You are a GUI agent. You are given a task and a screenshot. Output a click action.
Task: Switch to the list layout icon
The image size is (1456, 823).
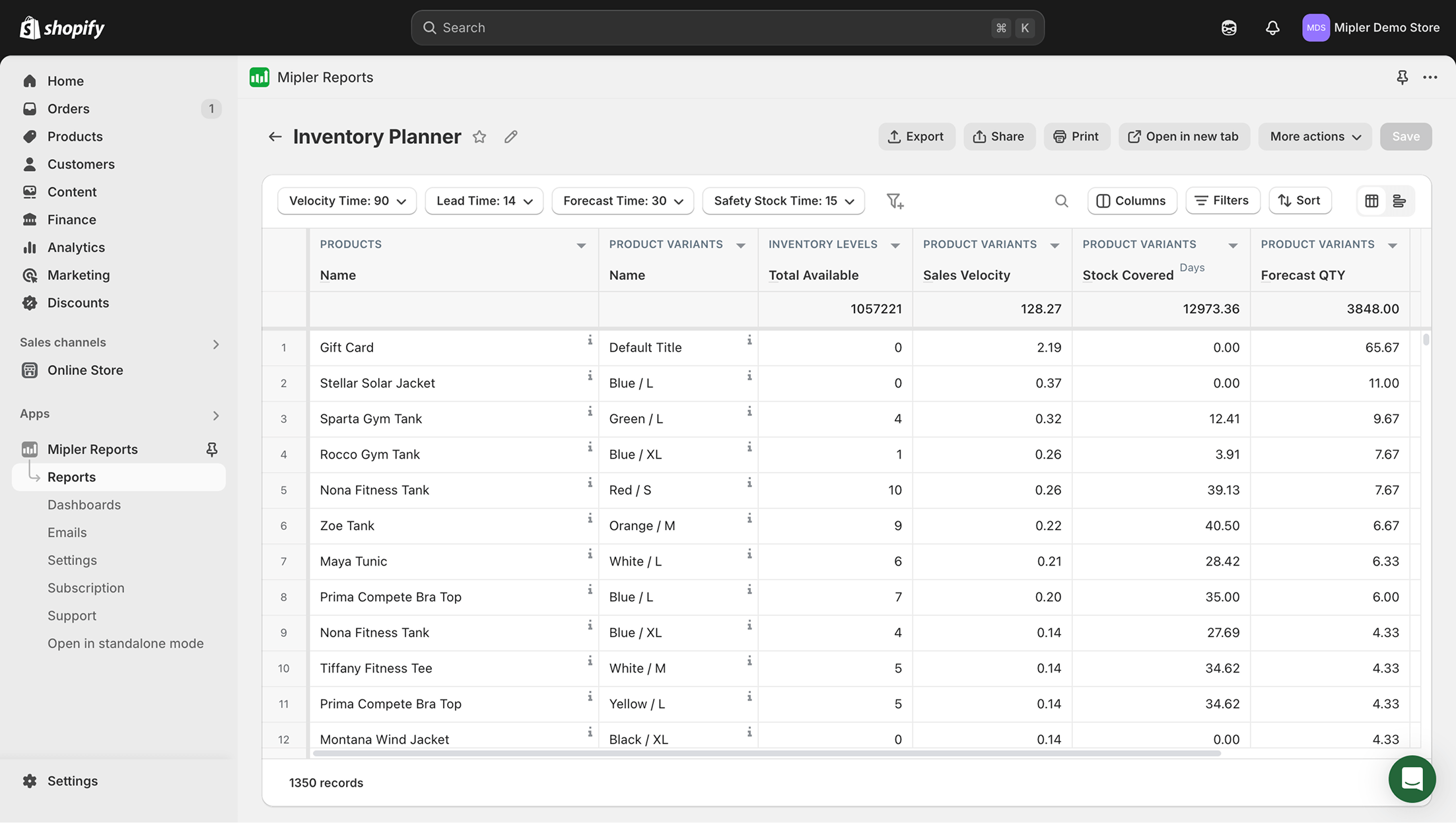tap(1399, 201)
